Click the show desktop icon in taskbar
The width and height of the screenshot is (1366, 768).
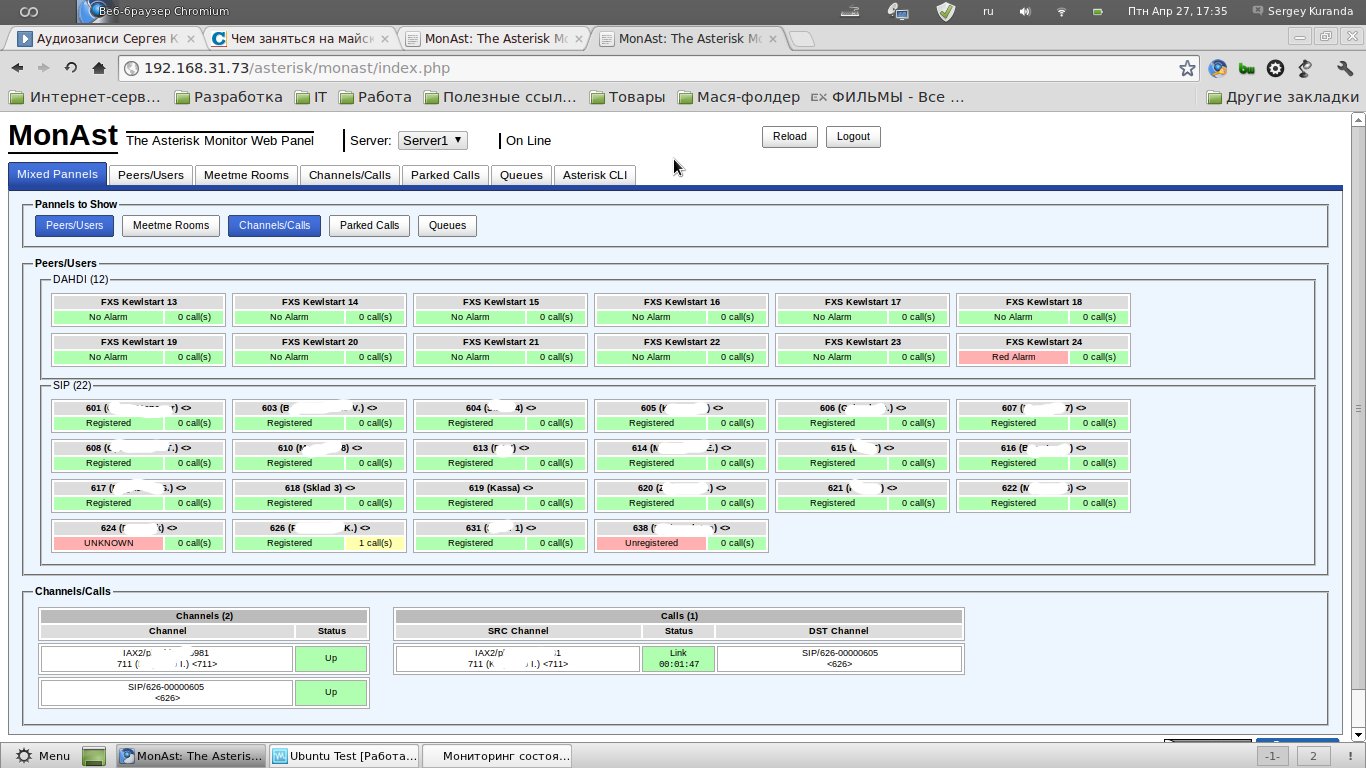[x=93, y=756]
